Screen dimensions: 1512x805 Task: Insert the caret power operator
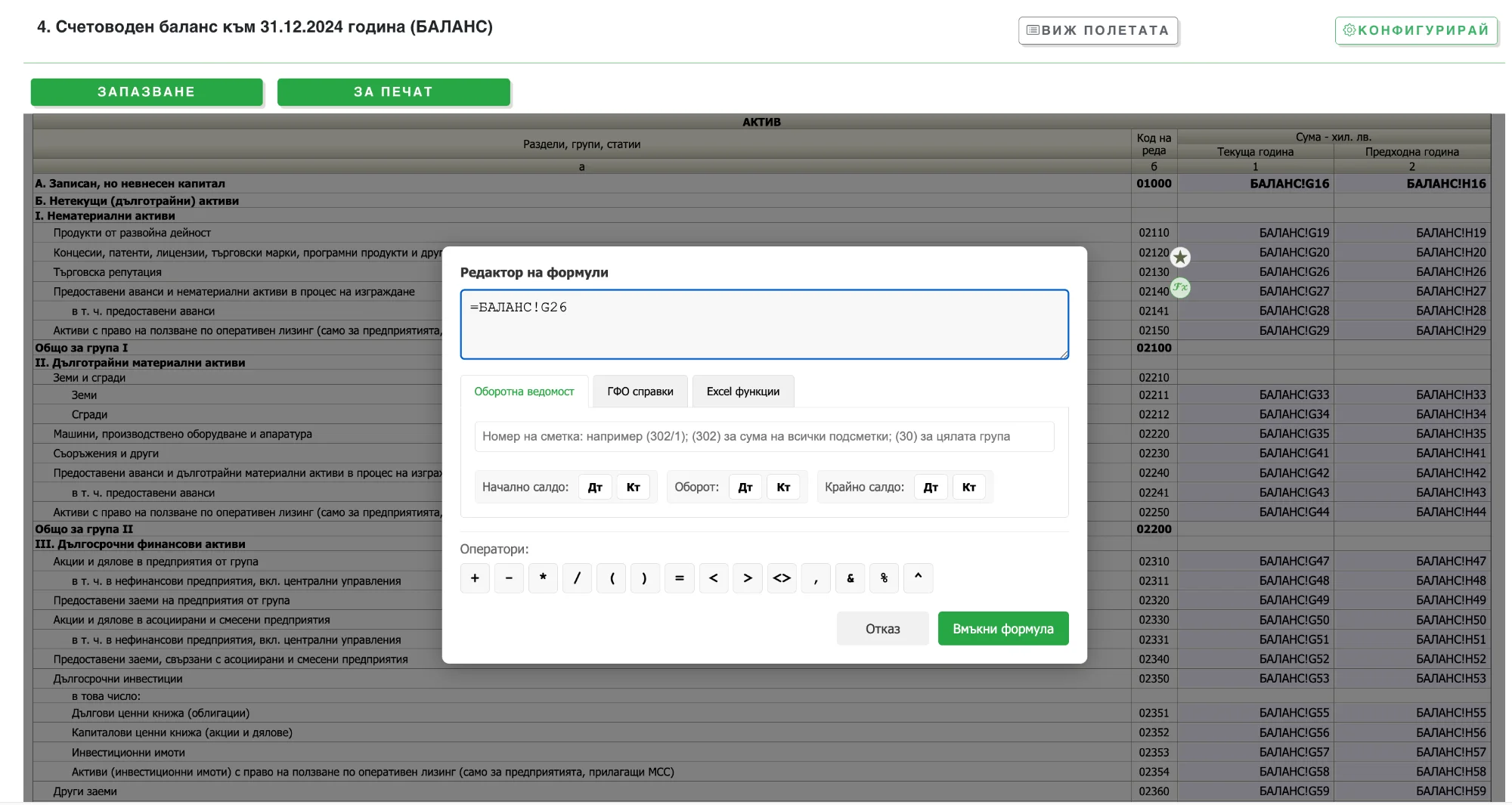[918, 578]
